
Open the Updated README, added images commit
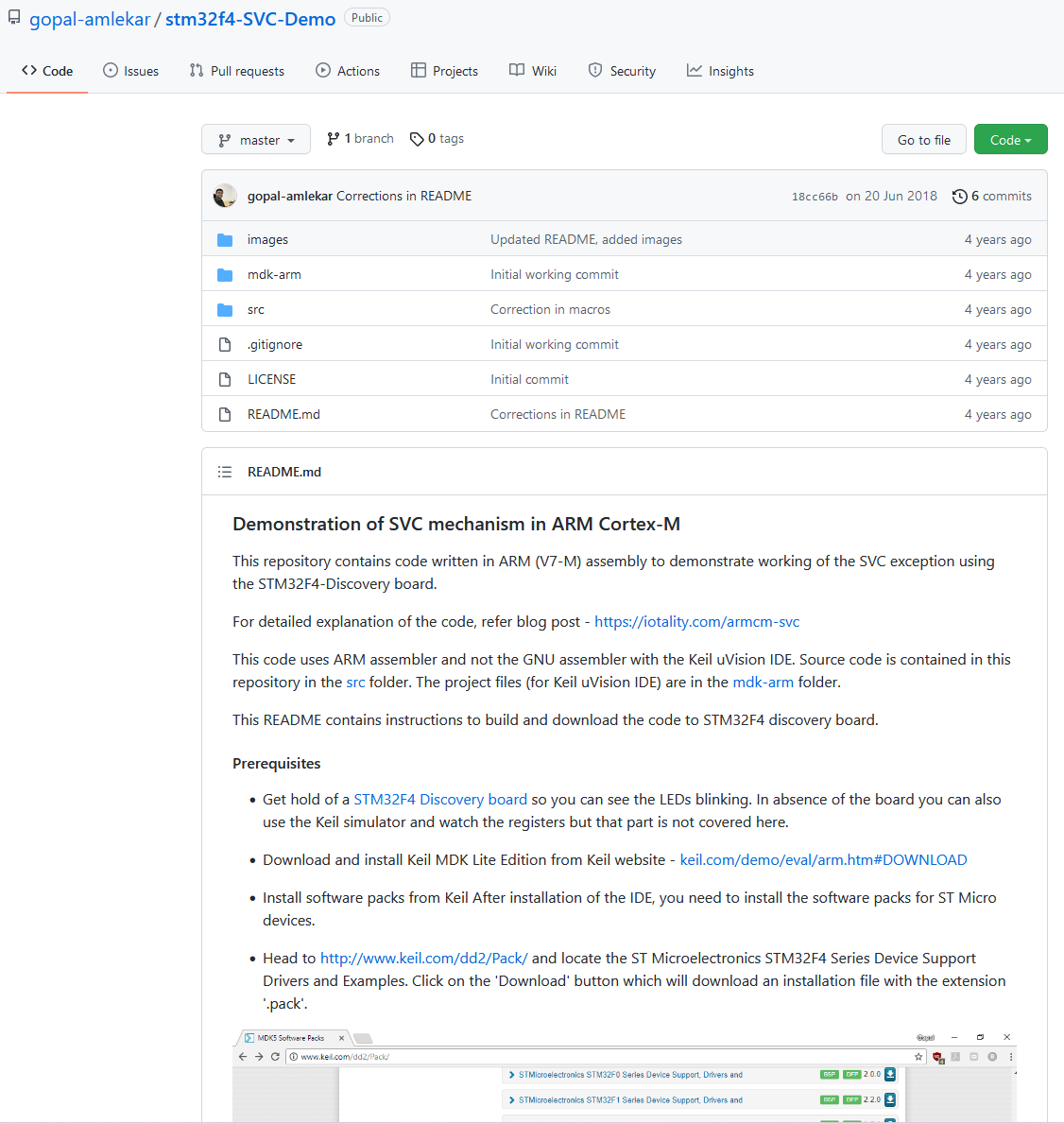pyautogui.click(x=586, y=239)
